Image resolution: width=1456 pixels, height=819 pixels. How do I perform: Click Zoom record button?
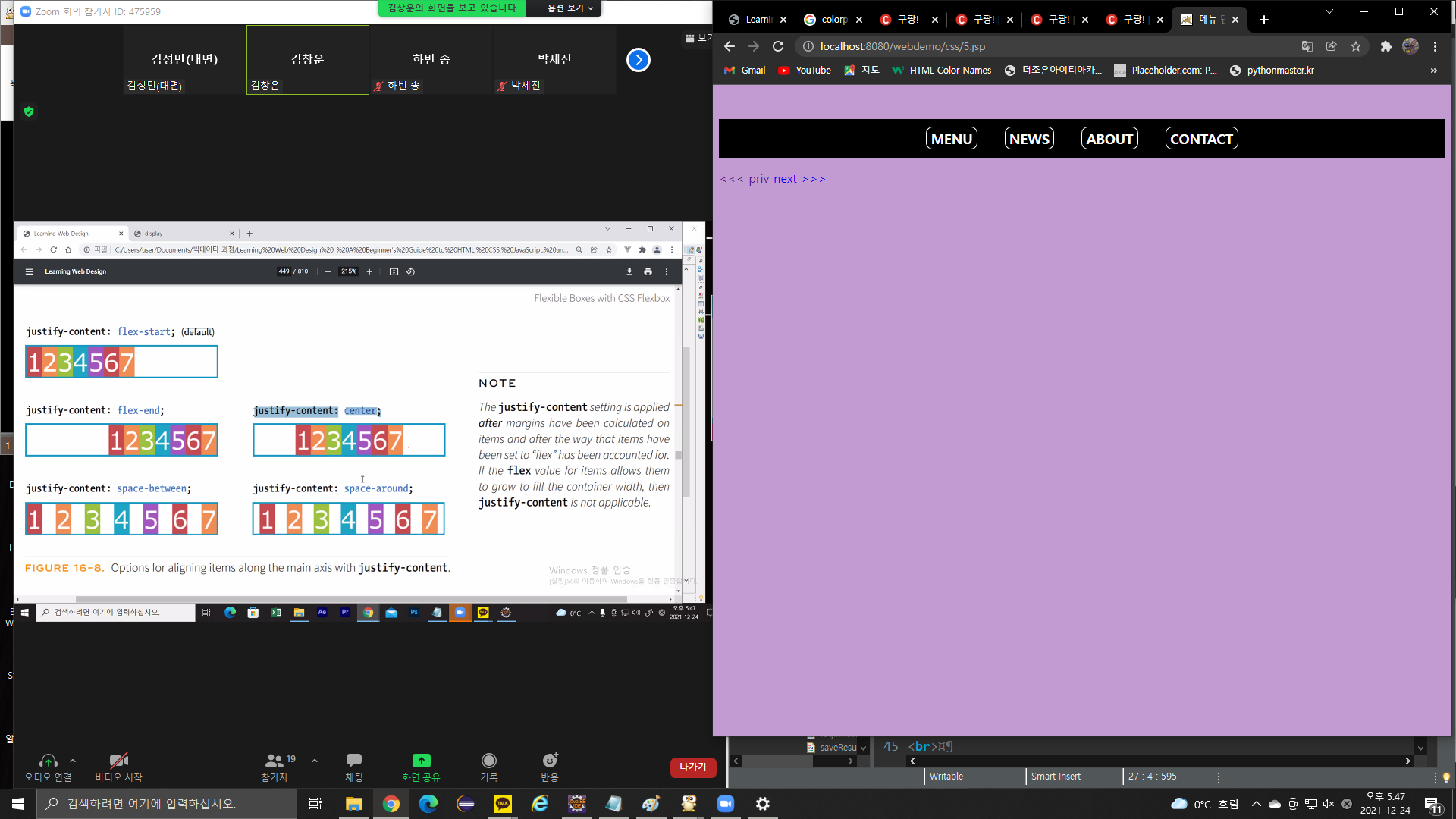tap(489, 761)
